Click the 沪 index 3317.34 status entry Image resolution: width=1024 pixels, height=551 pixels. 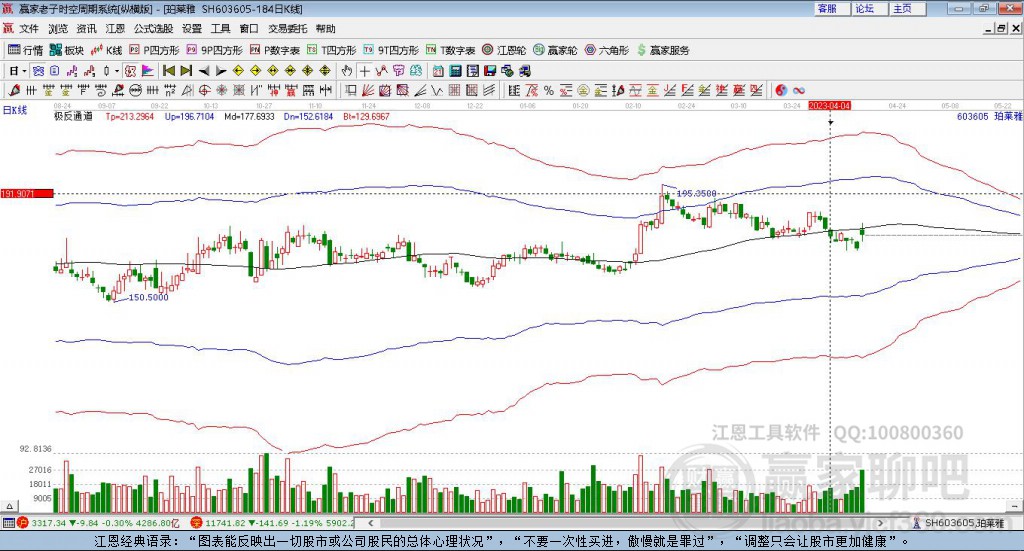click(98, 523)
